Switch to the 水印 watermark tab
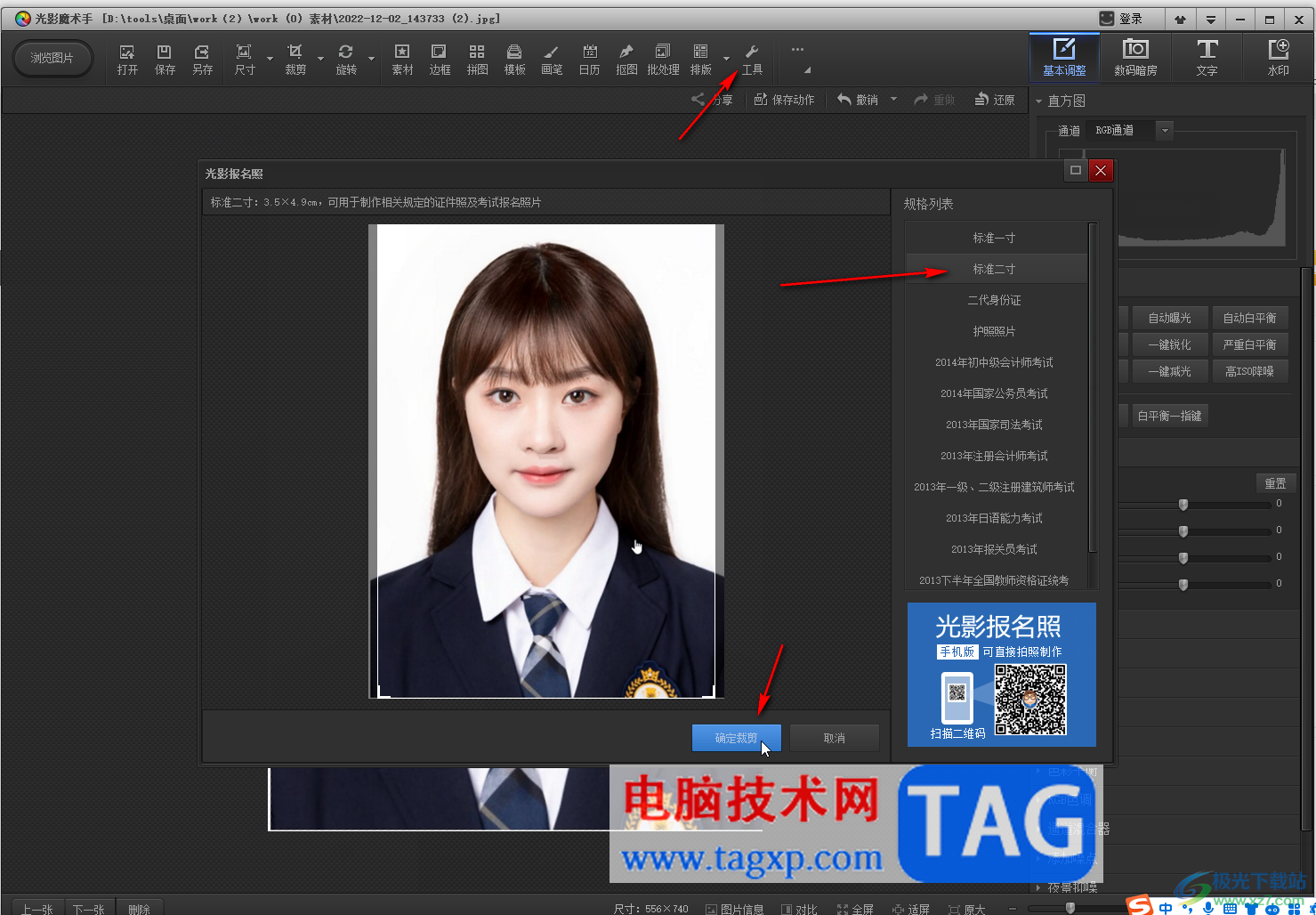This screenshot has width=1316, height=915. 1278,58
